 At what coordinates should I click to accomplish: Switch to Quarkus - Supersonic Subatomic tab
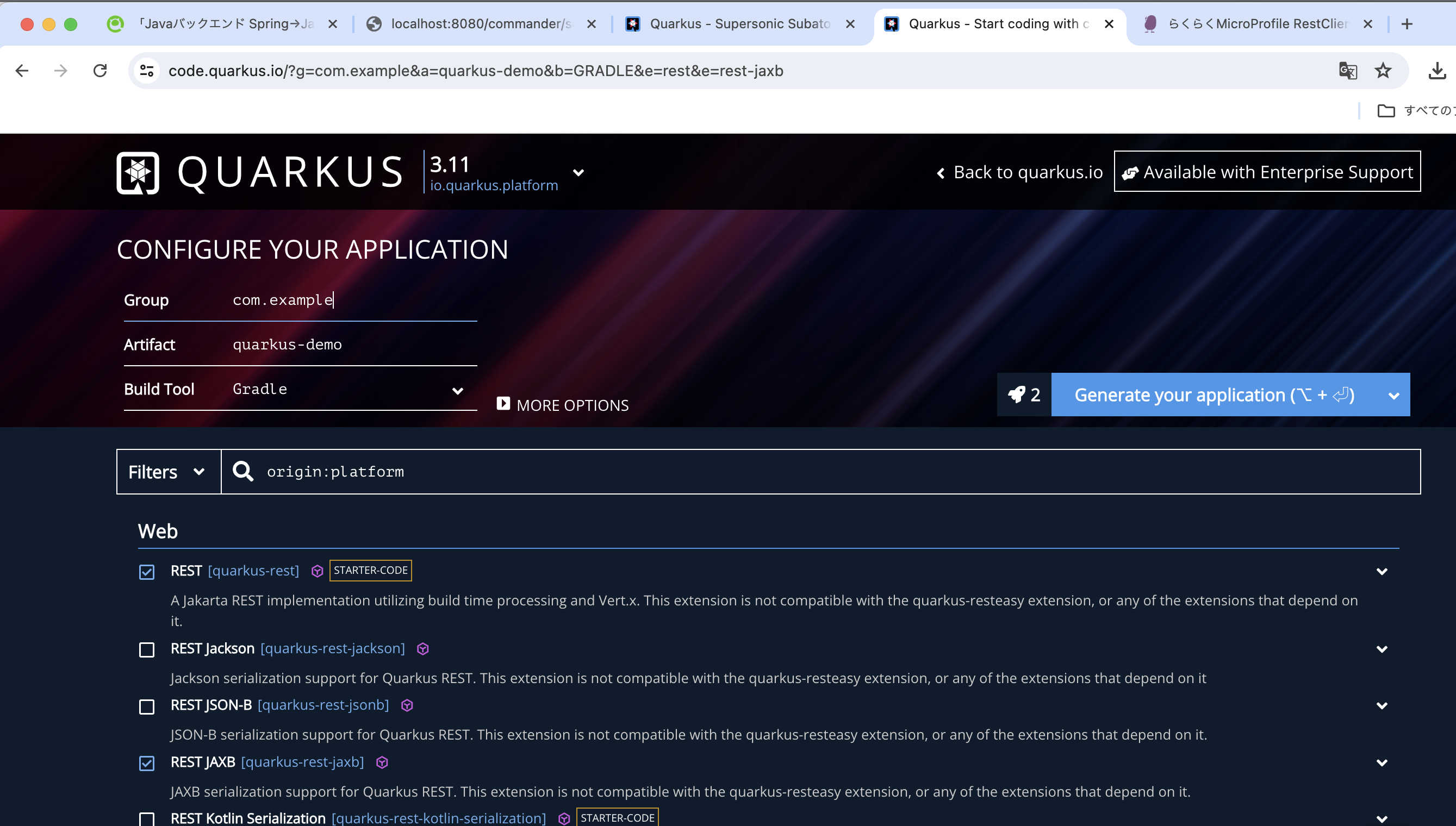pos(739,24)
